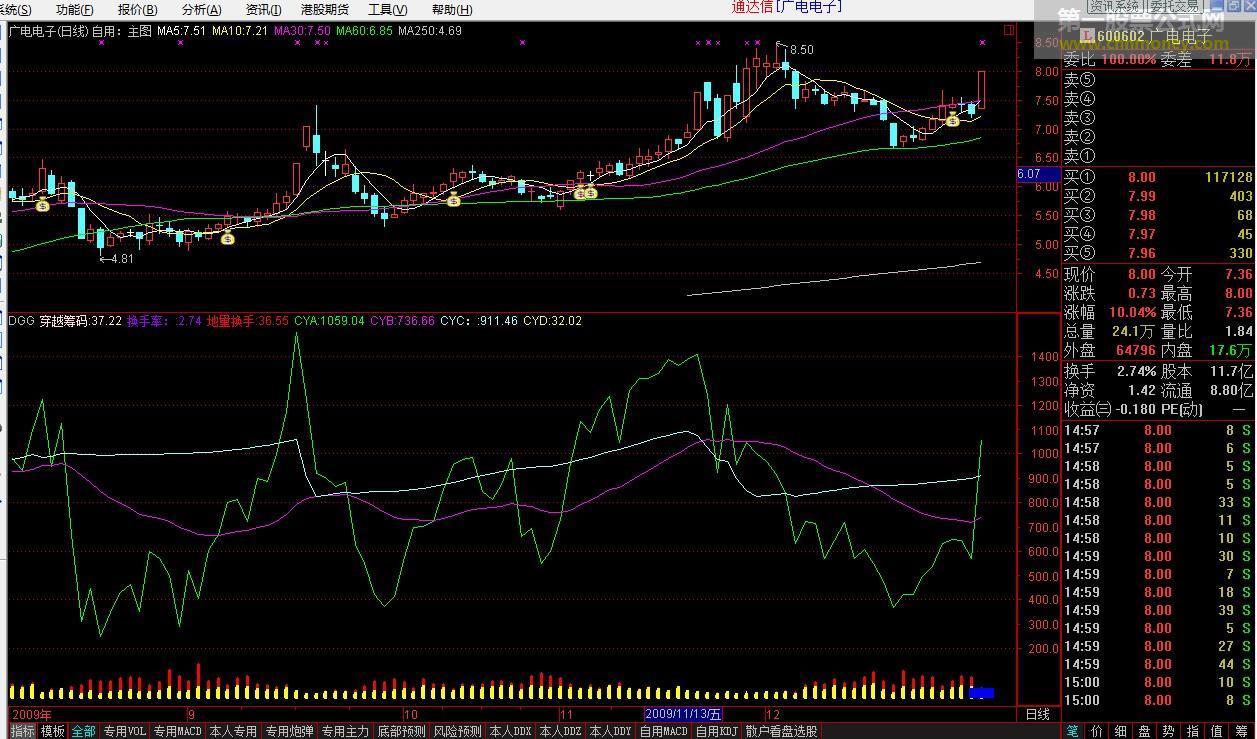Click the 换手 2.74% value
This screenshot has width=1257, height=739.
(1135, 371)
